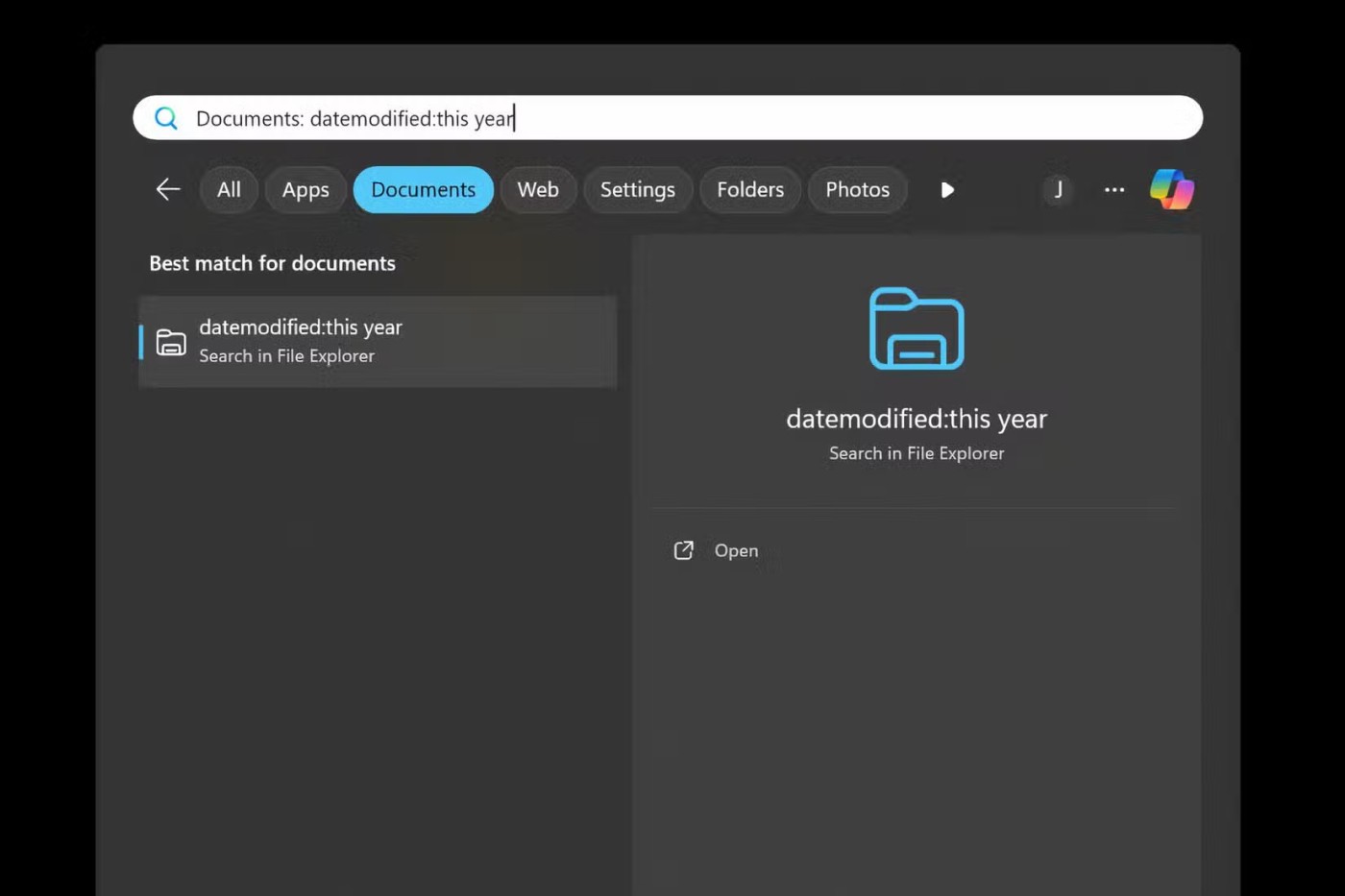The width and height of the screenshot is (1345, 896).
Task: Filter results by Folders
Action: (x=750, y=190)
